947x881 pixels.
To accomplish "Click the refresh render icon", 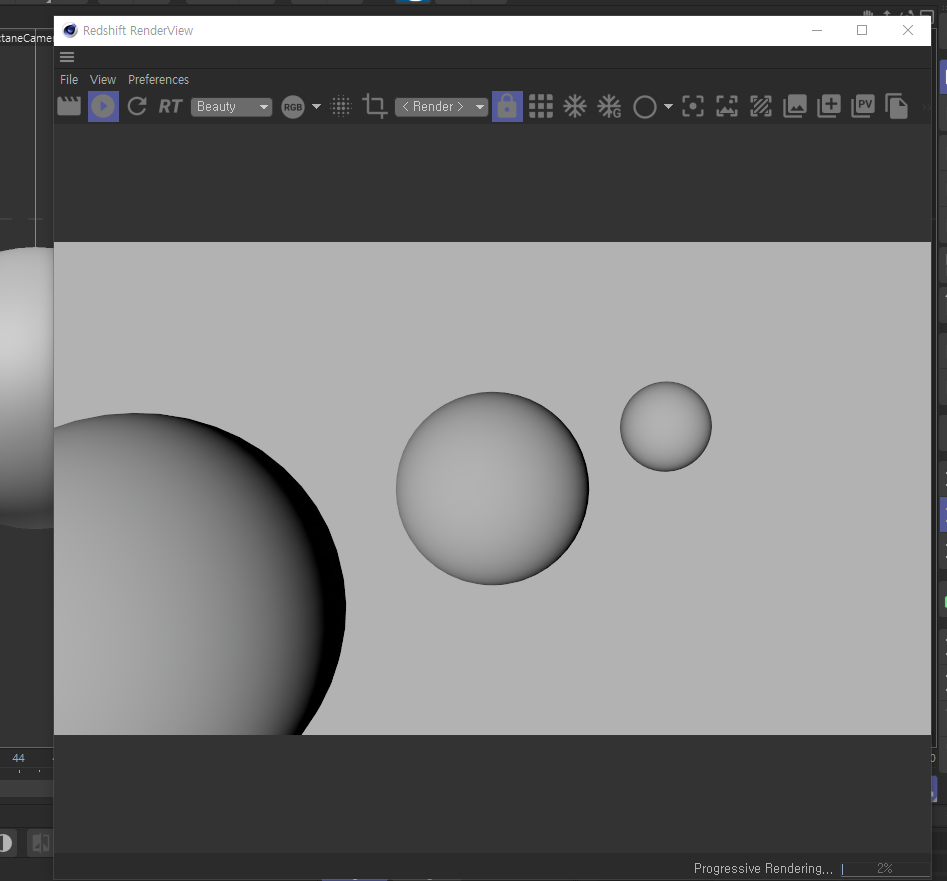I will [137, 106].
